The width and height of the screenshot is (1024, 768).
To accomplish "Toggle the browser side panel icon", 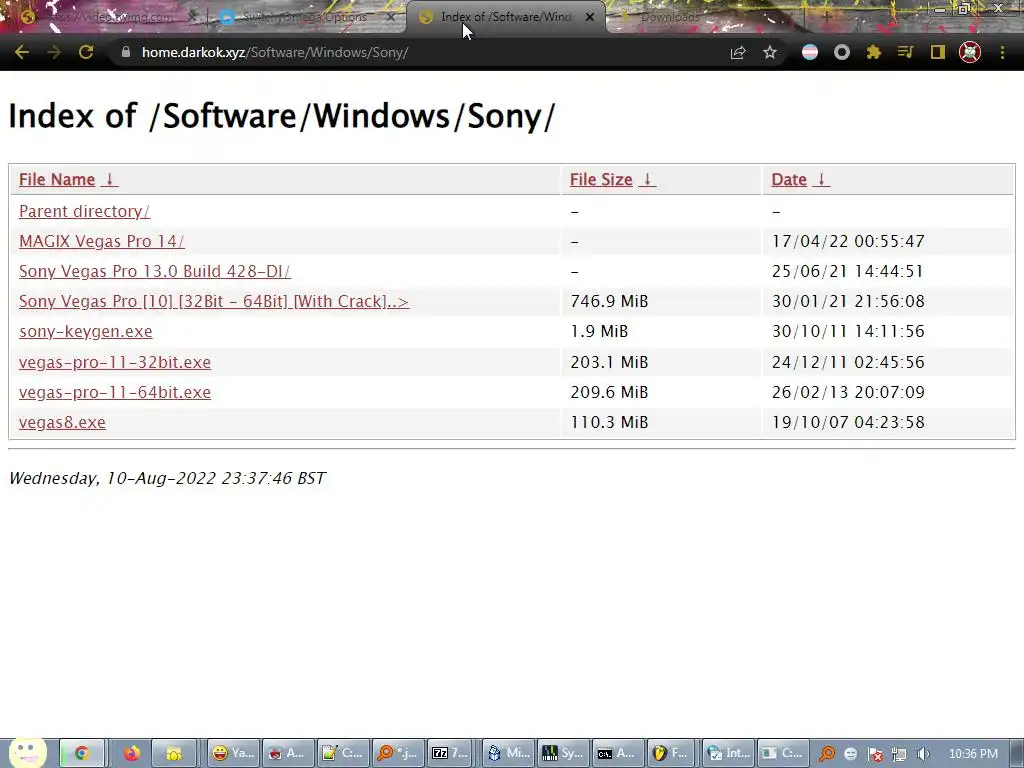I will (938, 52).
